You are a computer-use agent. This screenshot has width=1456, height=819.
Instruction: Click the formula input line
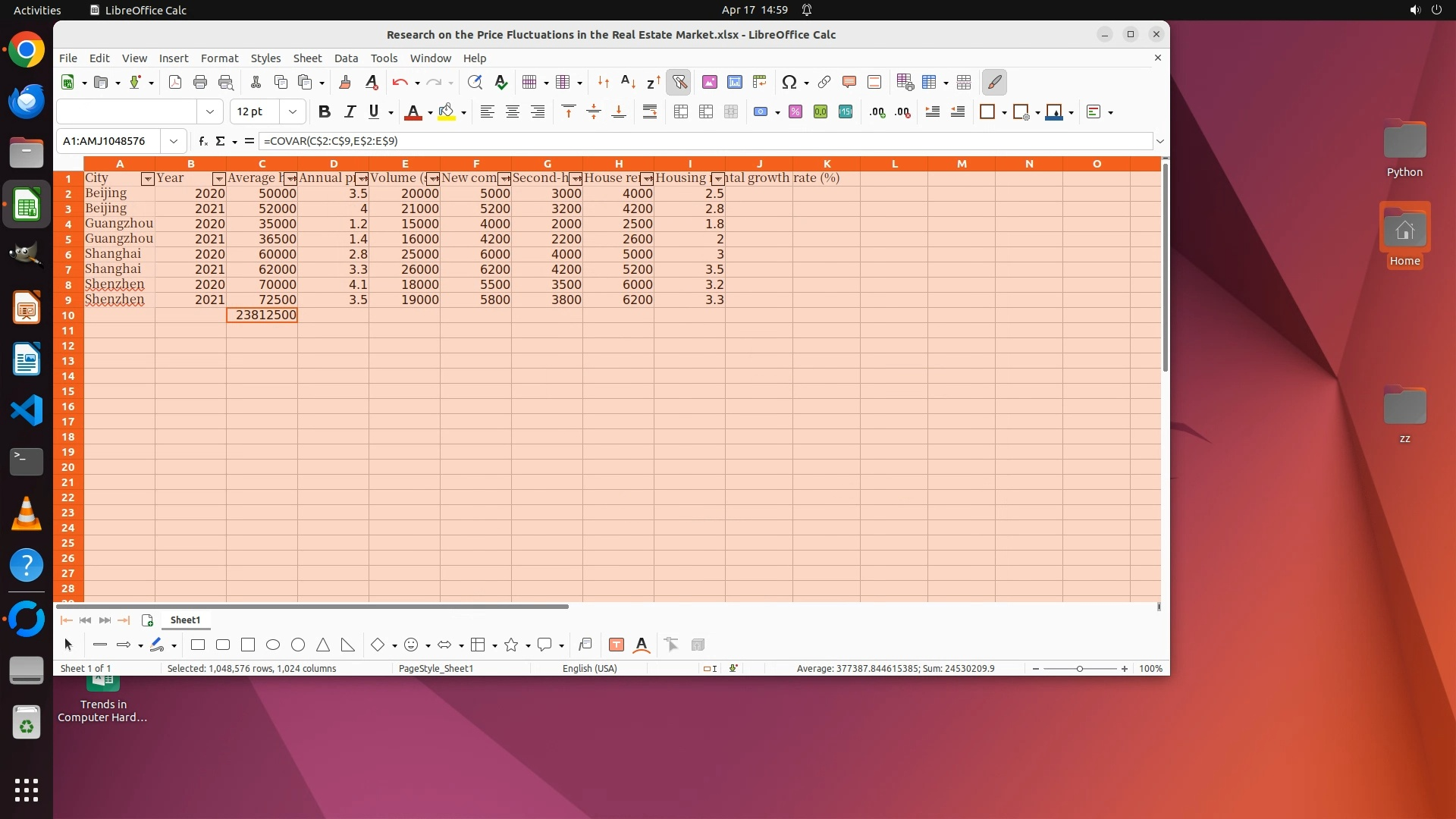coord(705,141)
